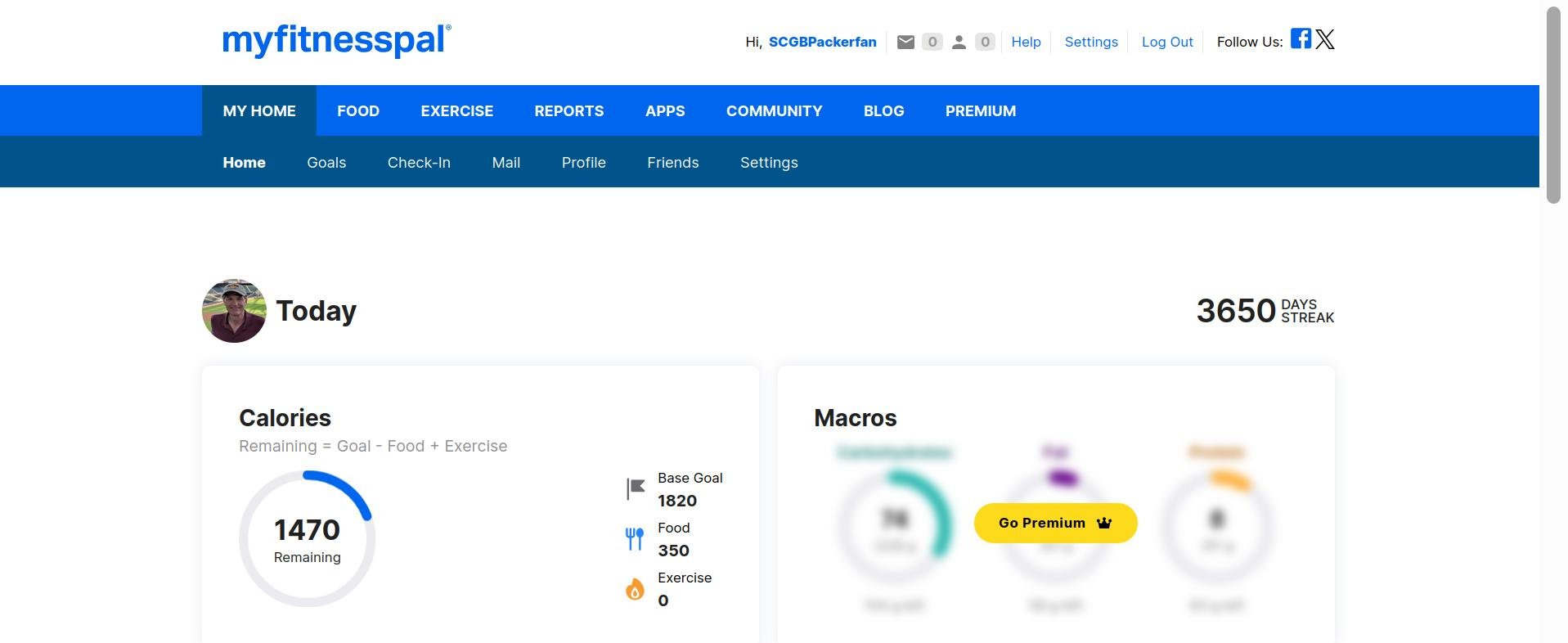Click the Macros card heading
The width and height of the screenshot is (1568, 643).
click(x=856, y=418)
